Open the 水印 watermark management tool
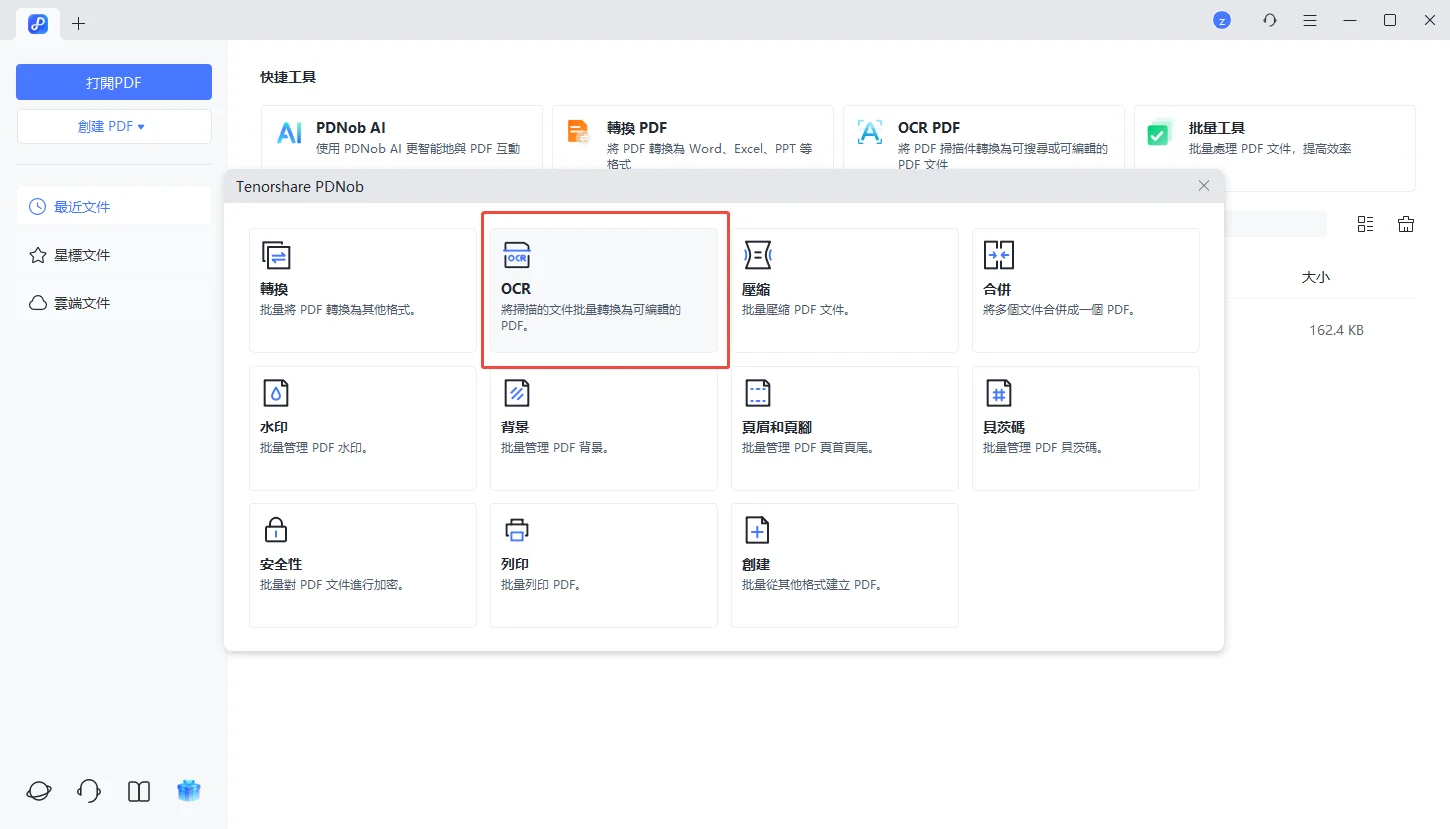The image size is (1450, 829). (x=363, y=428)
